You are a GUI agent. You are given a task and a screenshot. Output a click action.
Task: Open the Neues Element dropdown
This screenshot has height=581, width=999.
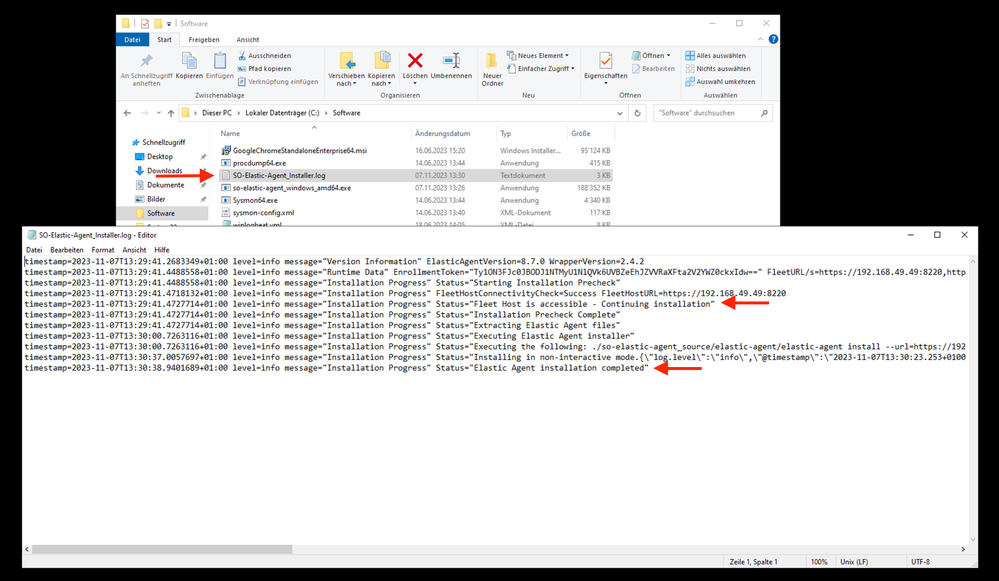[538, 55]
